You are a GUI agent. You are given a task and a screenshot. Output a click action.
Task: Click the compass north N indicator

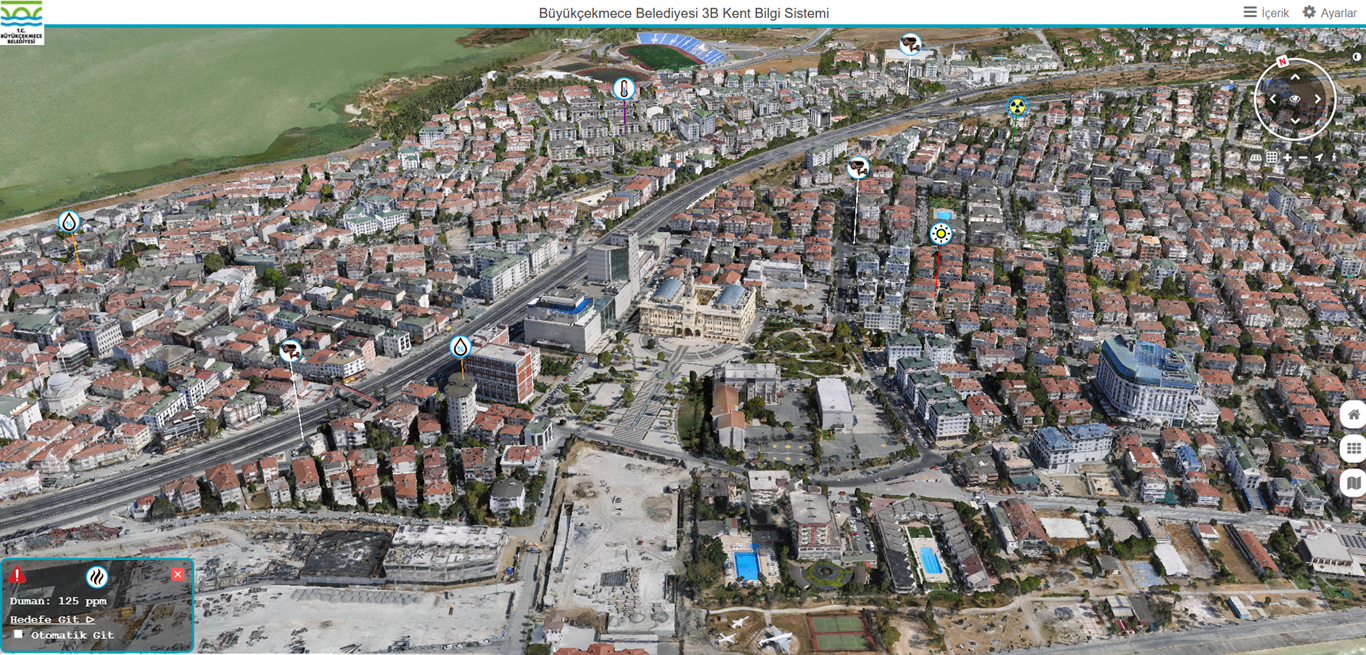[1283, 61]
